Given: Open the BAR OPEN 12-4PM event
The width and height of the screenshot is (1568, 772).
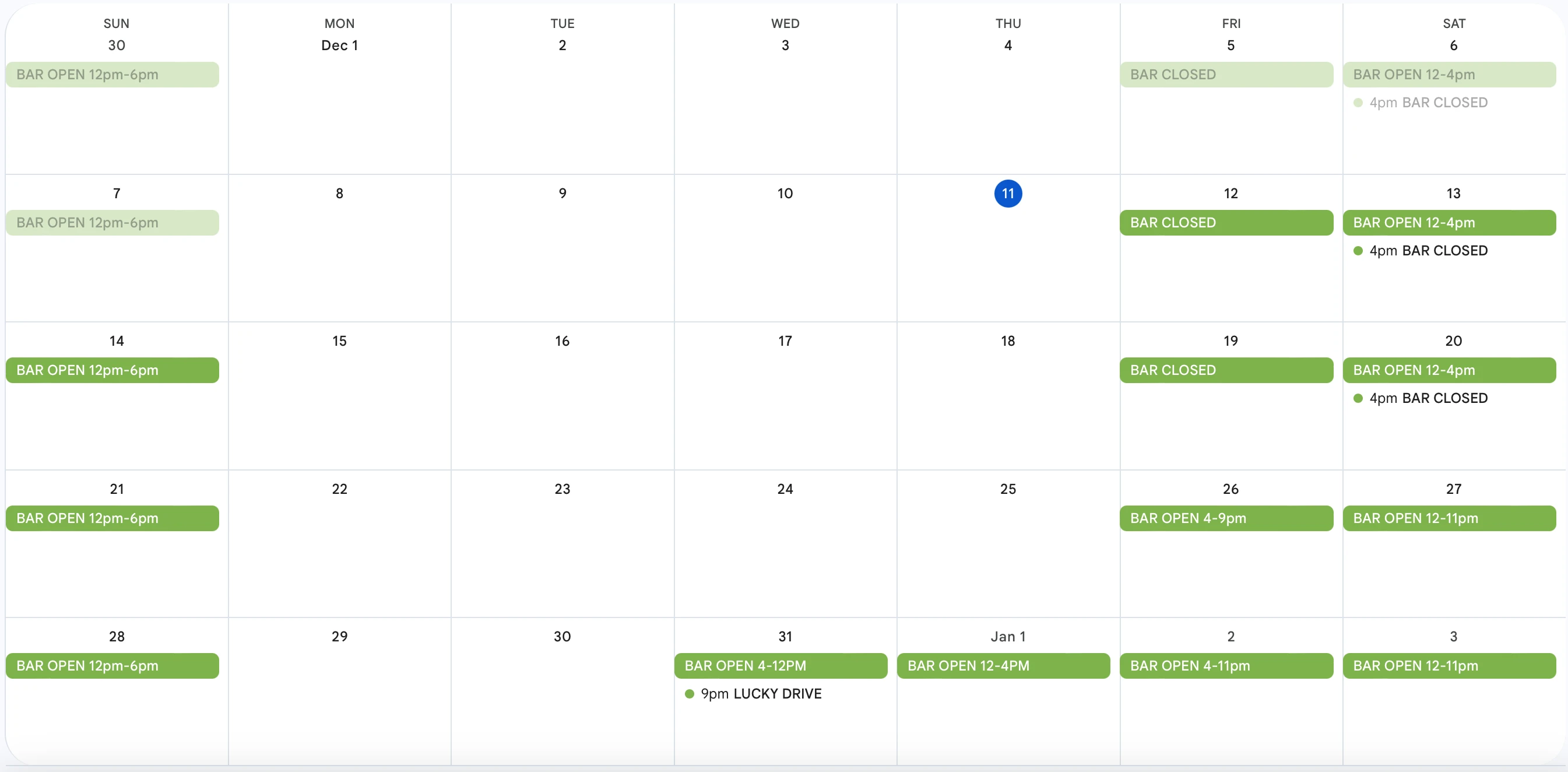Looking at the screenshot, I should pyautogui.click(x=1003, y=665).
